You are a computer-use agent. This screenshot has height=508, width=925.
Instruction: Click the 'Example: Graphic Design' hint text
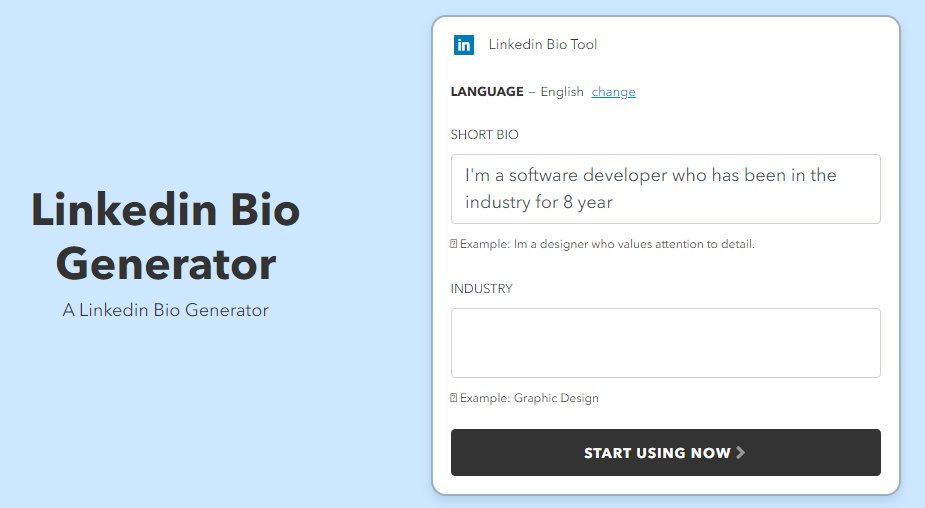tap(529, 398)
